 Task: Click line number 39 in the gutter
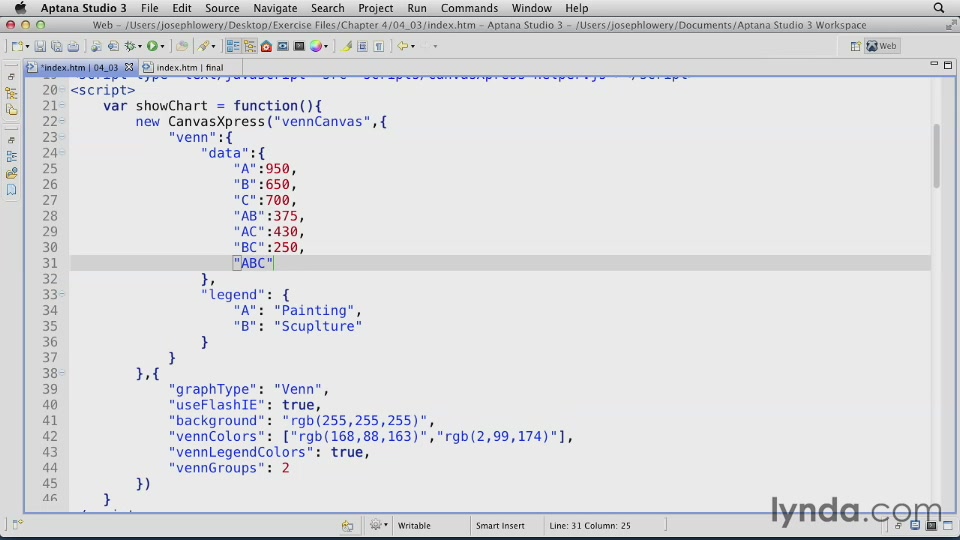(x=50, y=389)
